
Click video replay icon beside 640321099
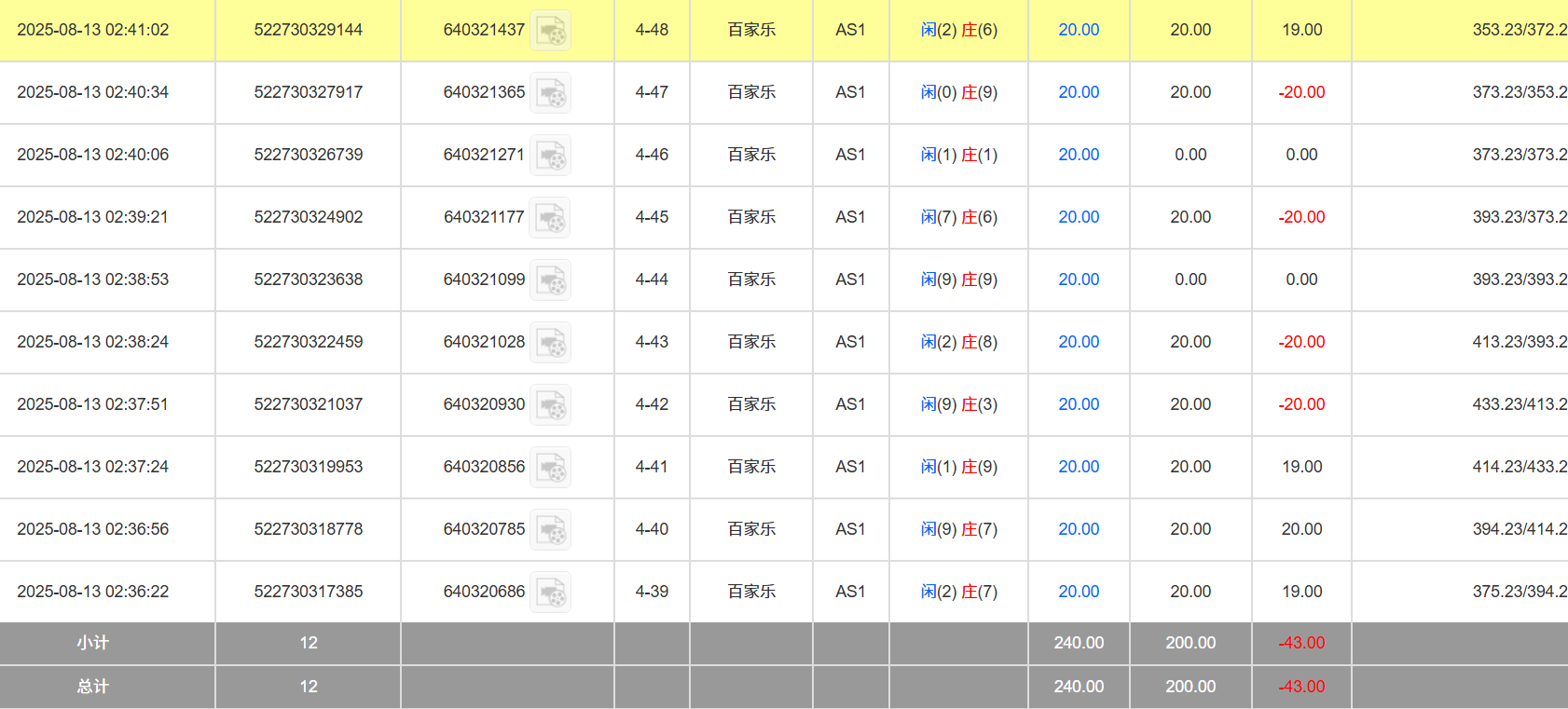[550, 280]
